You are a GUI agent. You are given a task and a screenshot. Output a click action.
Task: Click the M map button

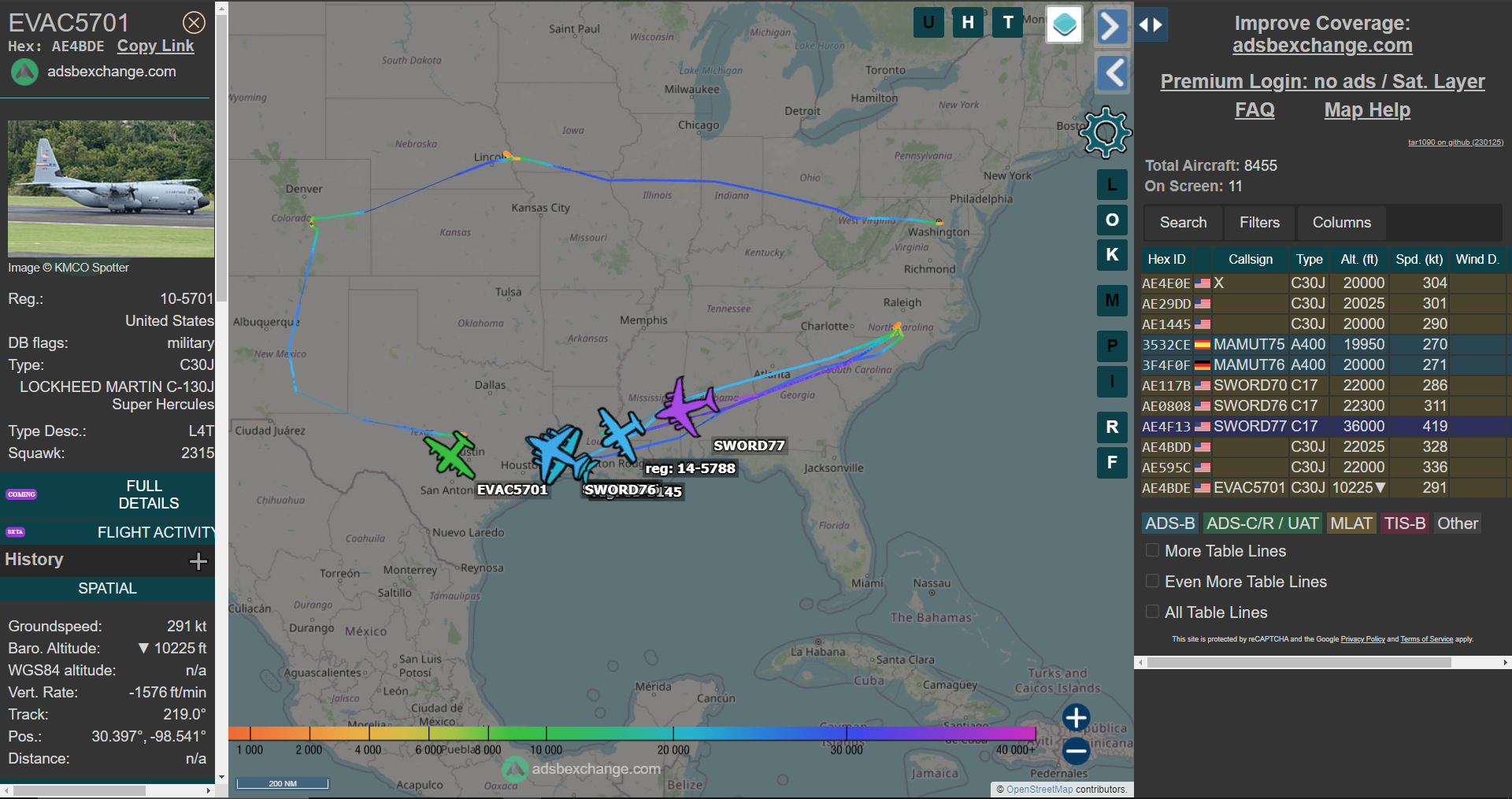pyautogui.click(x=1112, y=300)
